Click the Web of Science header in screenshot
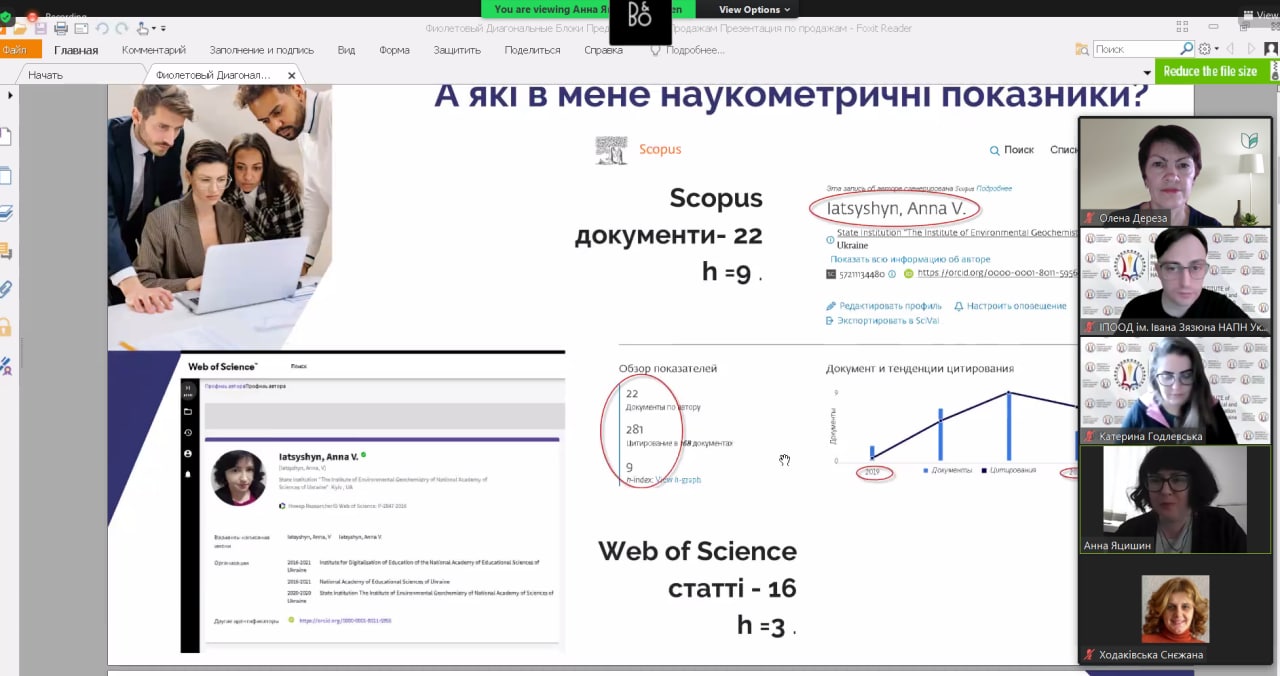 223,367
